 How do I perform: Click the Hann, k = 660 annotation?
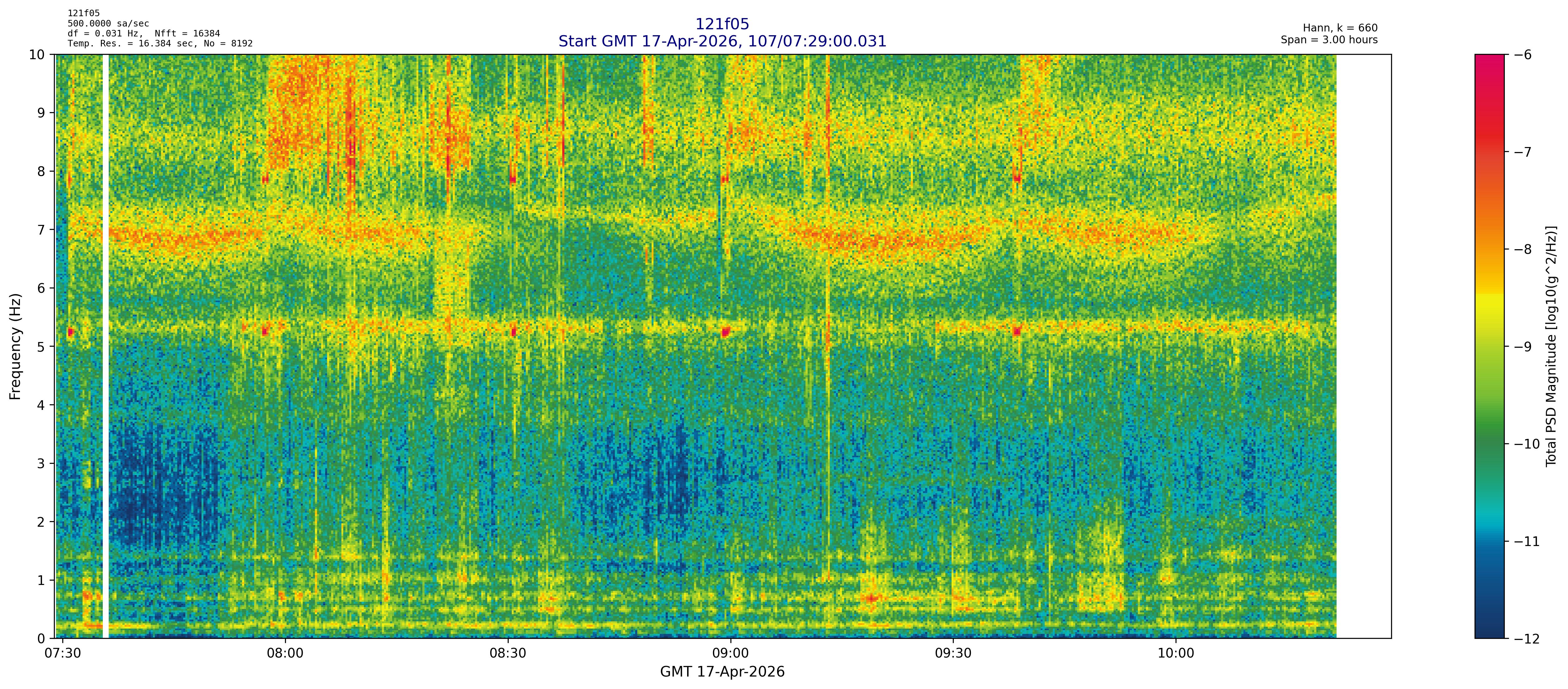pyautogui.click(x=1340, y=28)
